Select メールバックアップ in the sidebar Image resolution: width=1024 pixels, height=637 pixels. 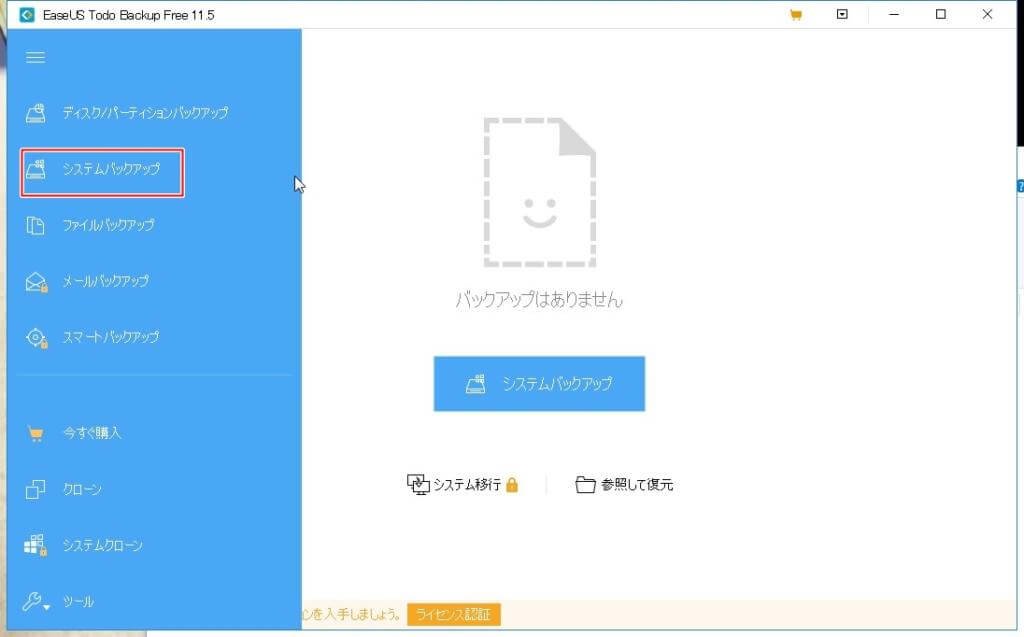click(105, 282)
